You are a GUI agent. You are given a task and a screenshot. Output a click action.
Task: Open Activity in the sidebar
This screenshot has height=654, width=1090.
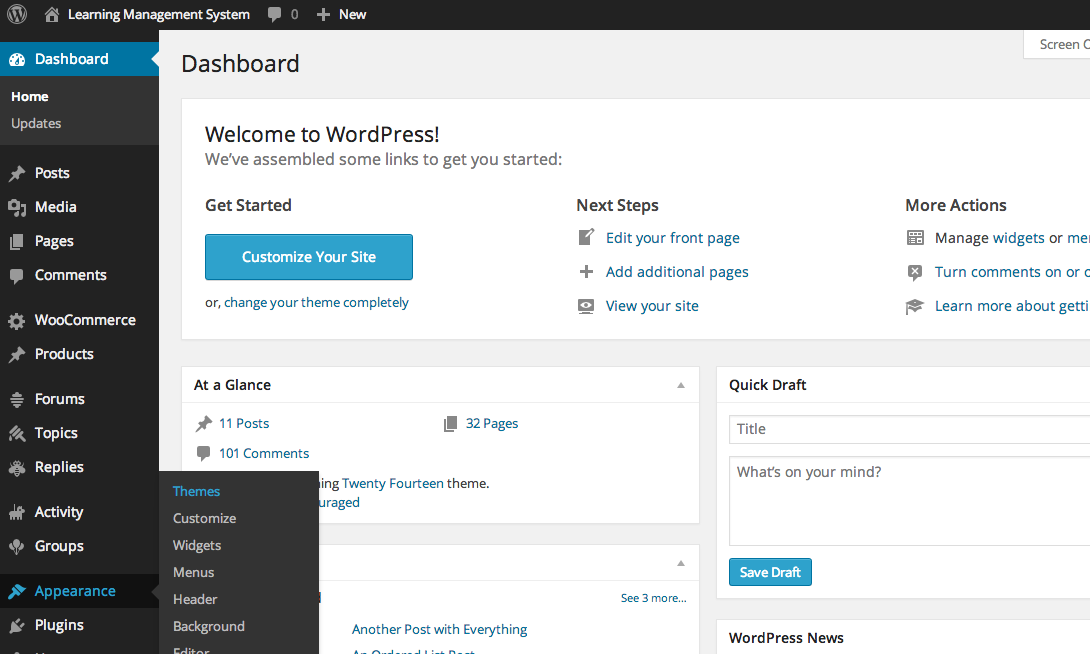79,512
